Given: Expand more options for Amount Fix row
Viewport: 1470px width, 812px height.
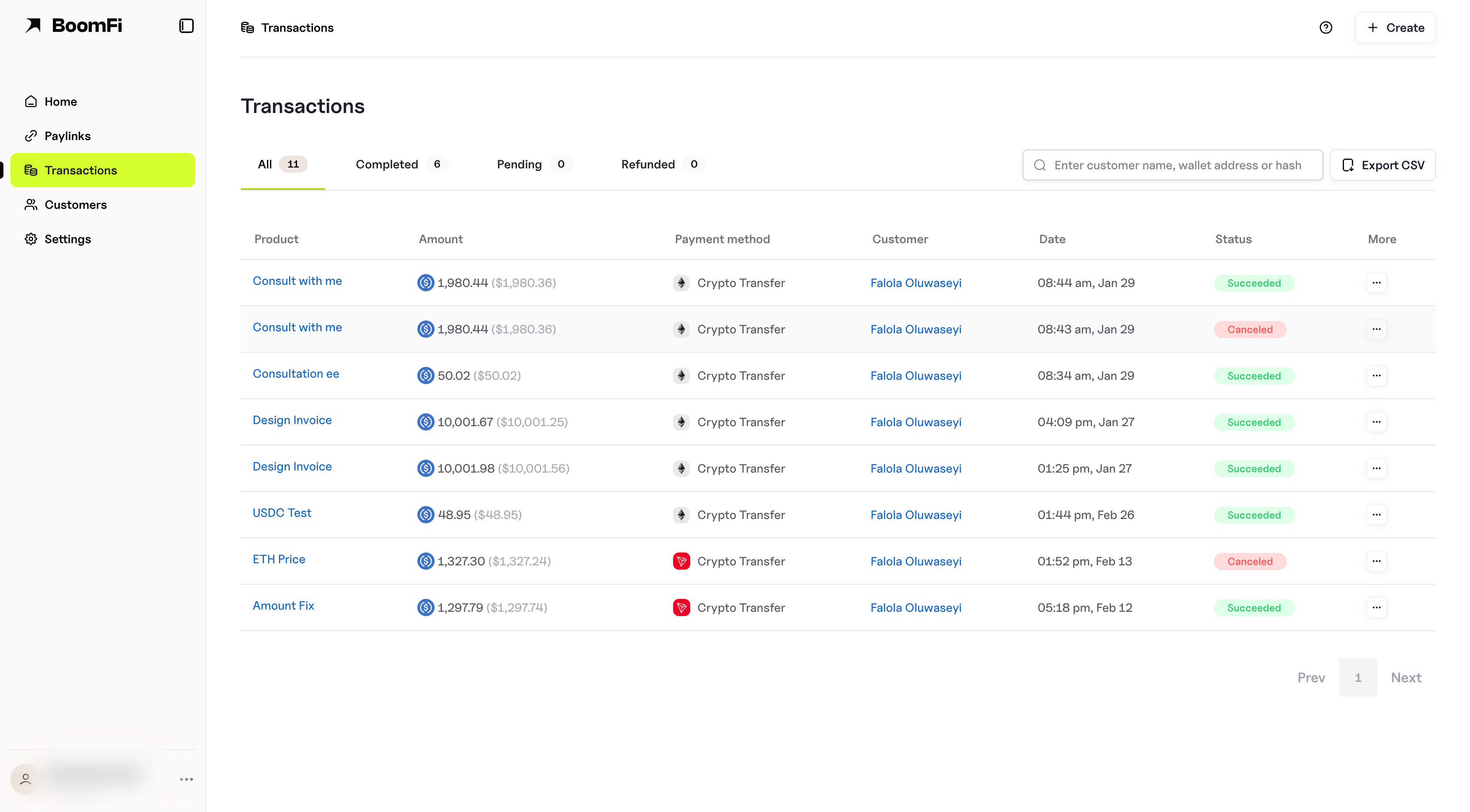Looking at the screenshot, I should 1376,607.
